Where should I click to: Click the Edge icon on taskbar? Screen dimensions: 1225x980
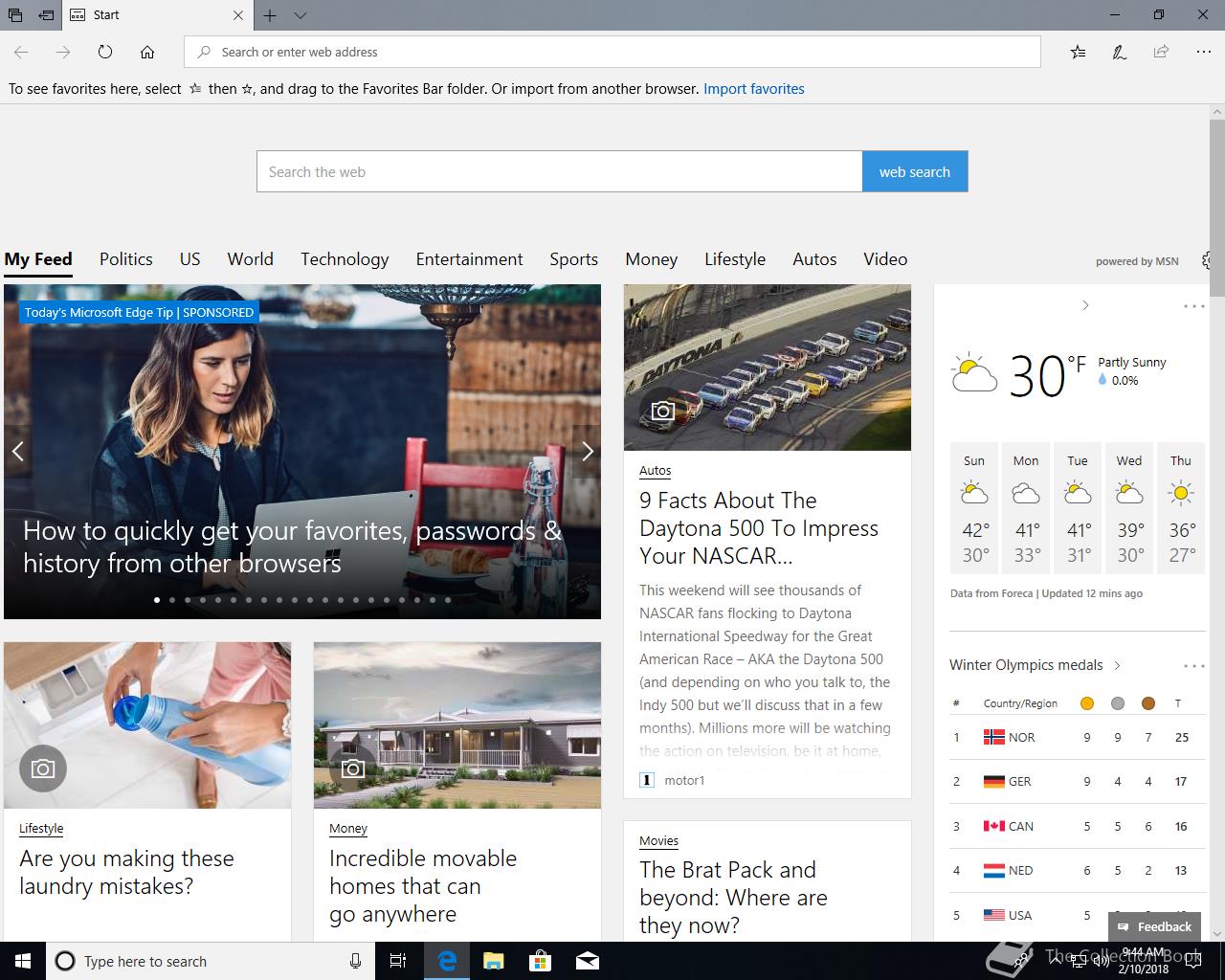[x=446, y=961]
